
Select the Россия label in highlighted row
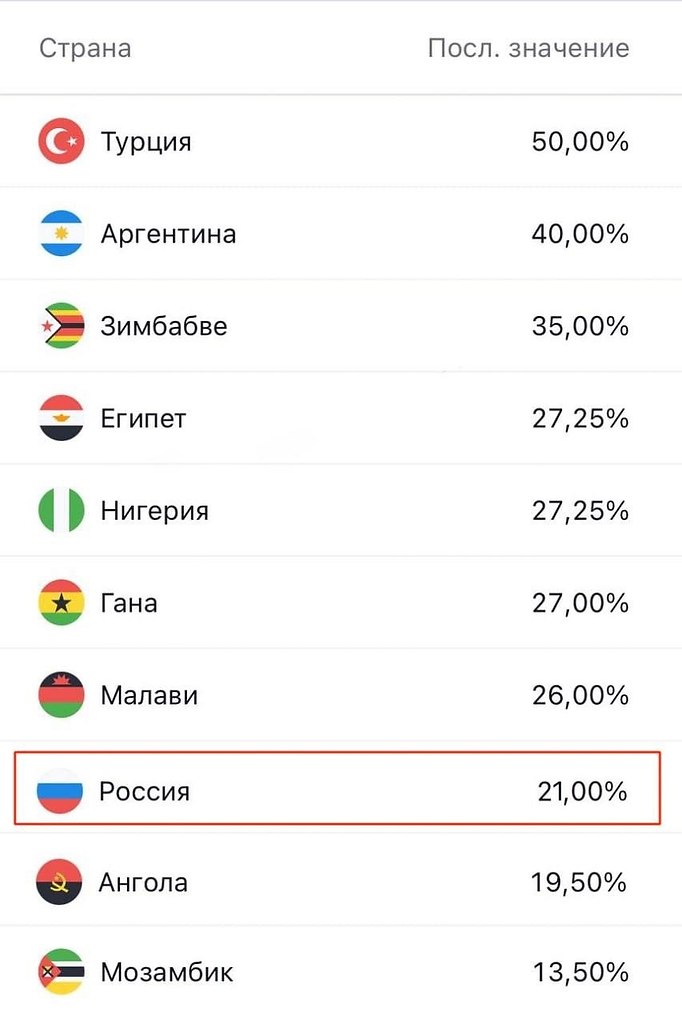pyautogui.click(x=144, y=792)
